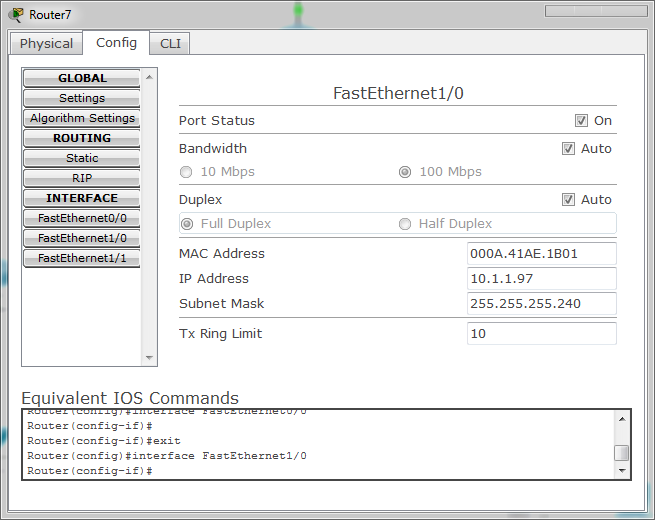
Task: Select FastEthernet1/1 interface
Action: point(82,259)
